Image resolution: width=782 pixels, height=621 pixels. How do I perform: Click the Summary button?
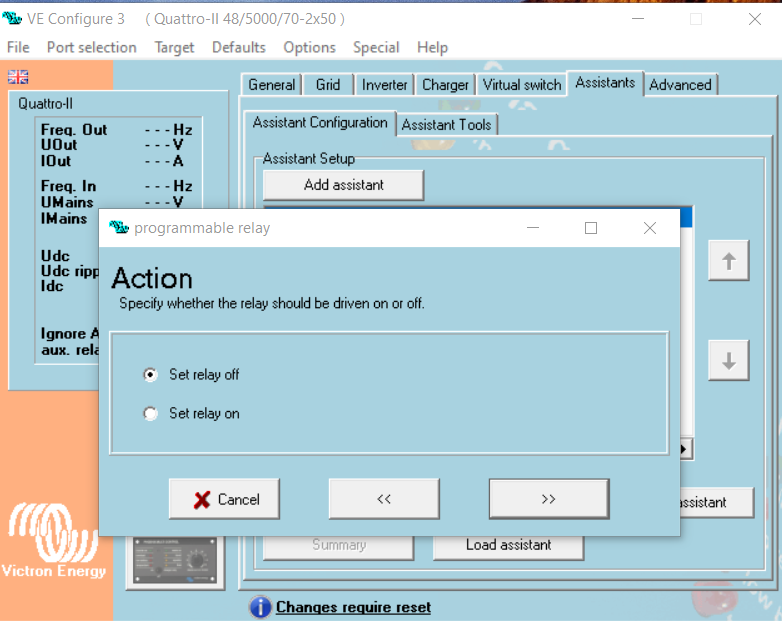click(339, 545)
